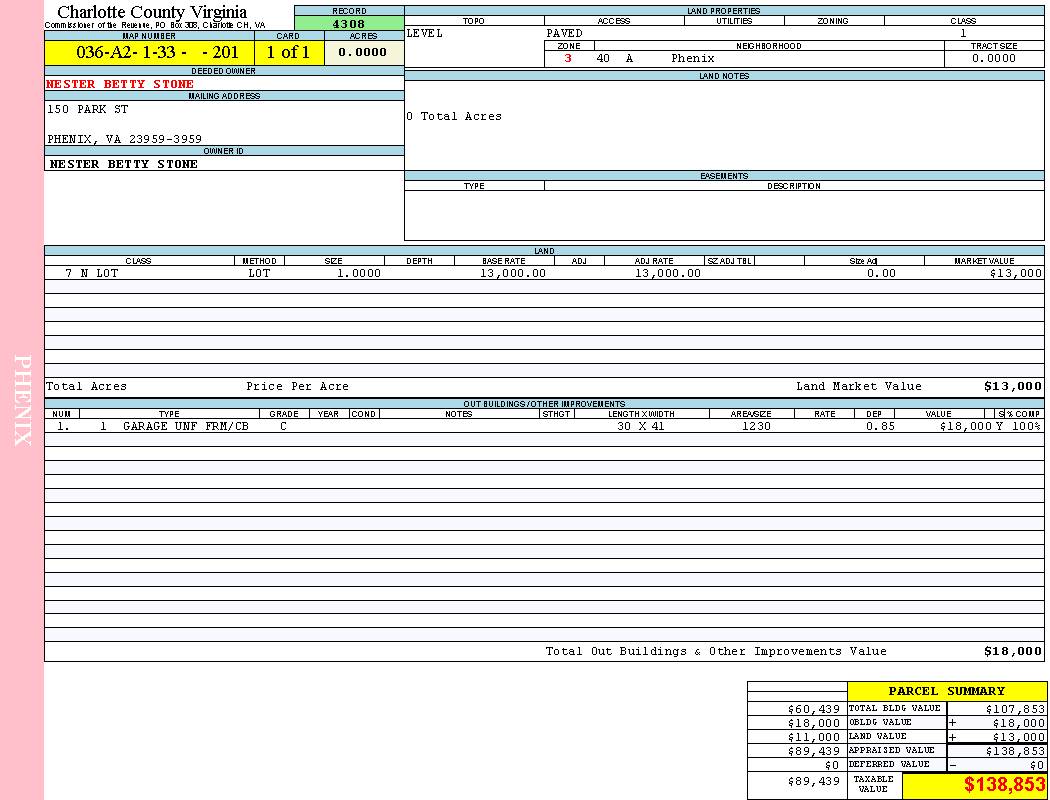Viewport: 1050px width, 800px height.
Task: Click the Owner ID name field
Action: click(124, 164)
